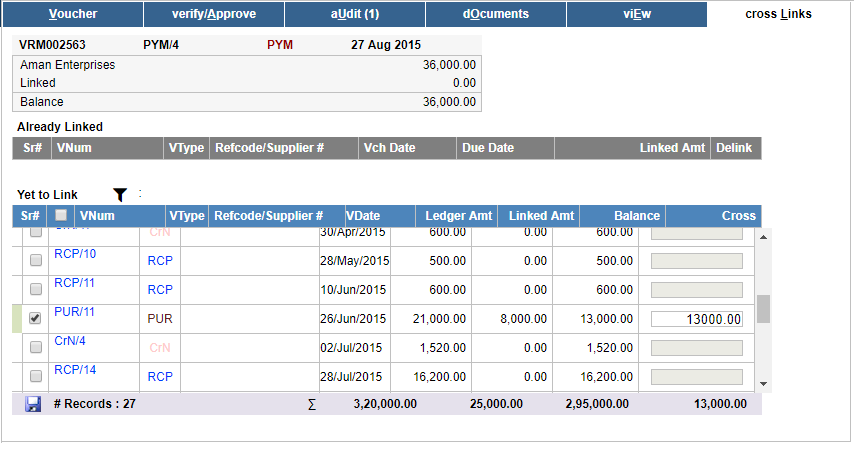The image size is (854, 449).
Task: Click the PUR/11 cross amount field
Action: pyautogui.click(x=697, y=319)
